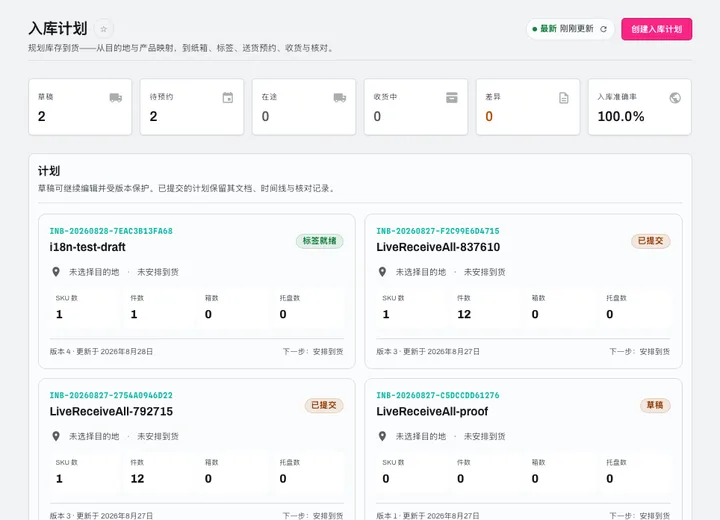The height and width of the screenshot is (520, 720).
Task: Select the 待预约 summary card
Action: click(x=192, y=107)
